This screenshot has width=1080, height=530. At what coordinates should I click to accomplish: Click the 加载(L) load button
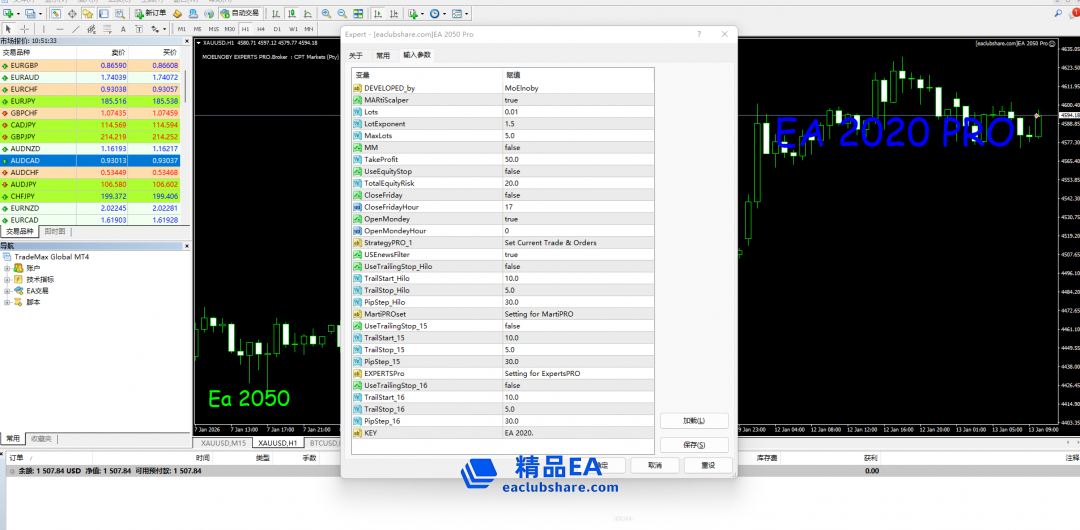coord(694,421)
